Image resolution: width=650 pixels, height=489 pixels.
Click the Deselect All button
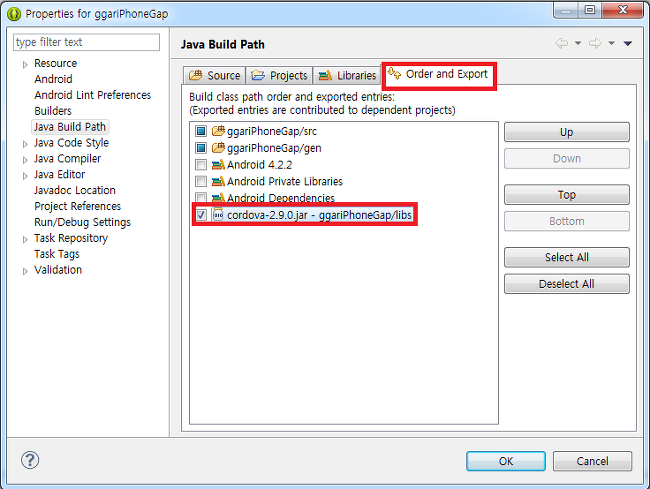567,284
